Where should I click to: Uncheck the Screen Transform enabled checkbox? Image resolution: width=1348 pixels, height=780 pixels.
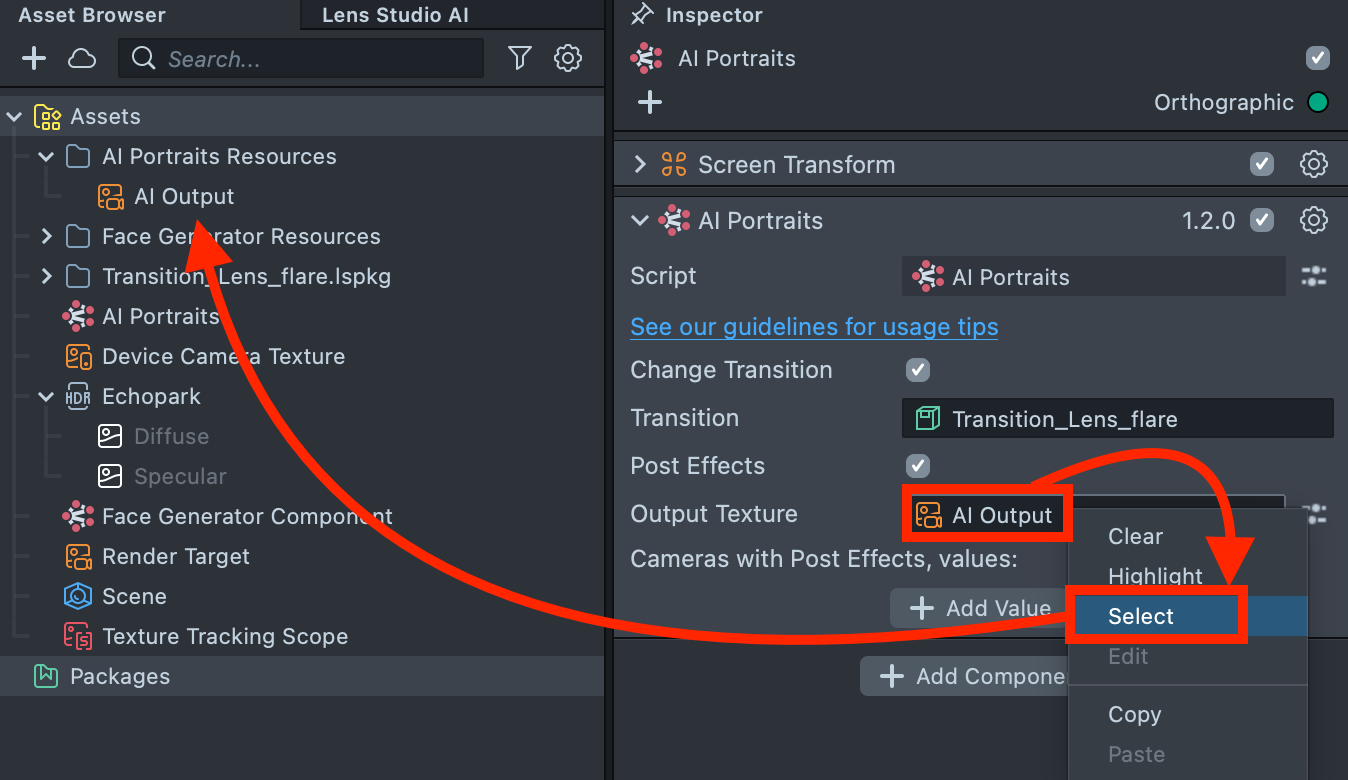(x=1262, y=165)
